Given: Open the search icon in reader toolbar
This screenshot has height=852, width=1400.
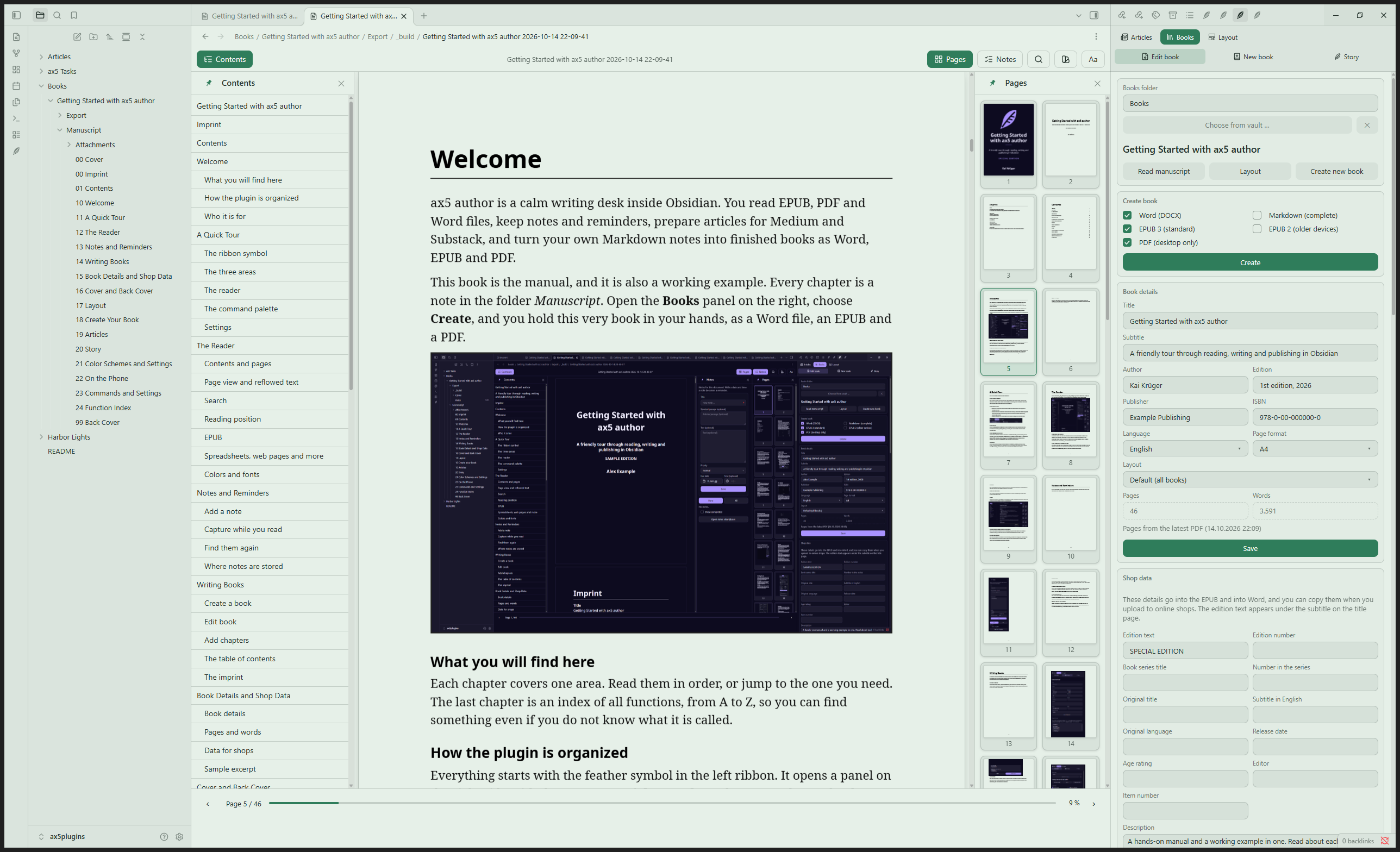Looking at the screenshot, I should click(1038, 59).
